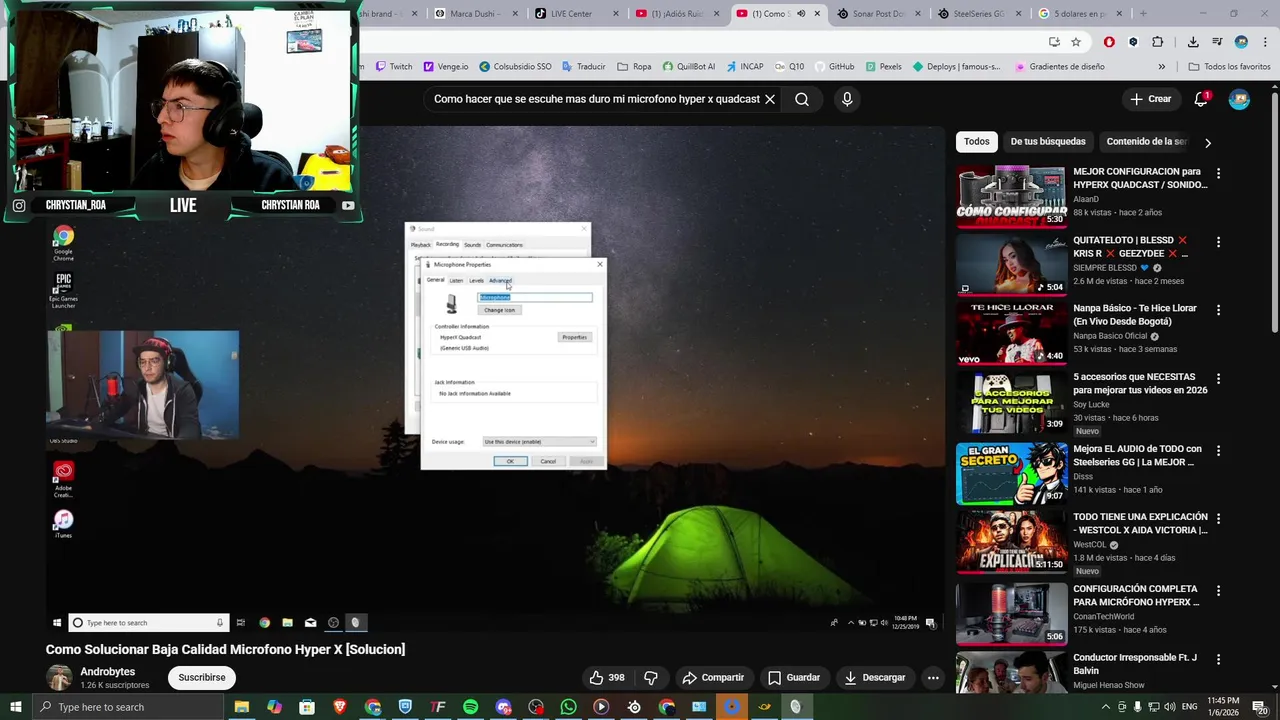Click the Descargar button

(875, 677)
